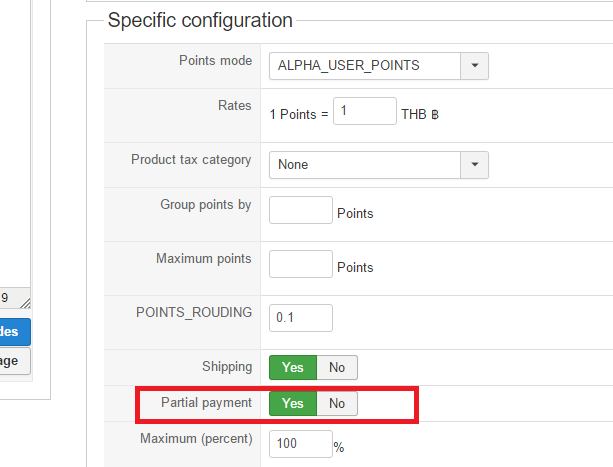Enable Shipping with the Yes option
This screenshot has width=613, height=467.
pos(293,367)
